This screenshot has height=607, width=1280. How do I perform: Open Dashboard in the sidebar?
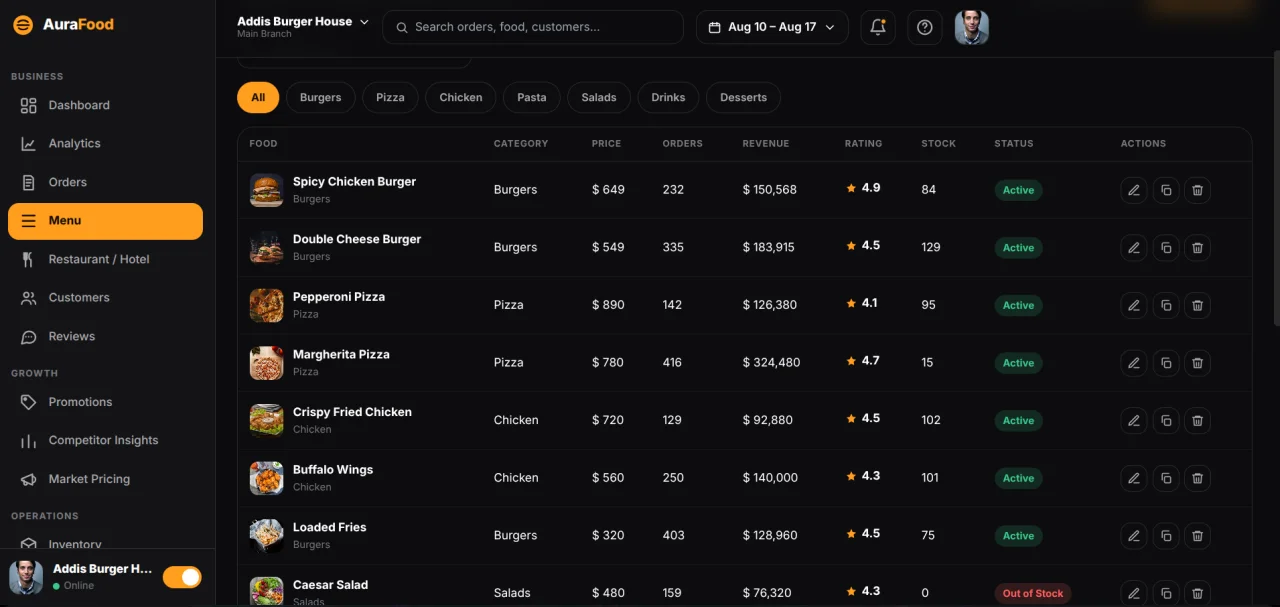click(105, 105)
